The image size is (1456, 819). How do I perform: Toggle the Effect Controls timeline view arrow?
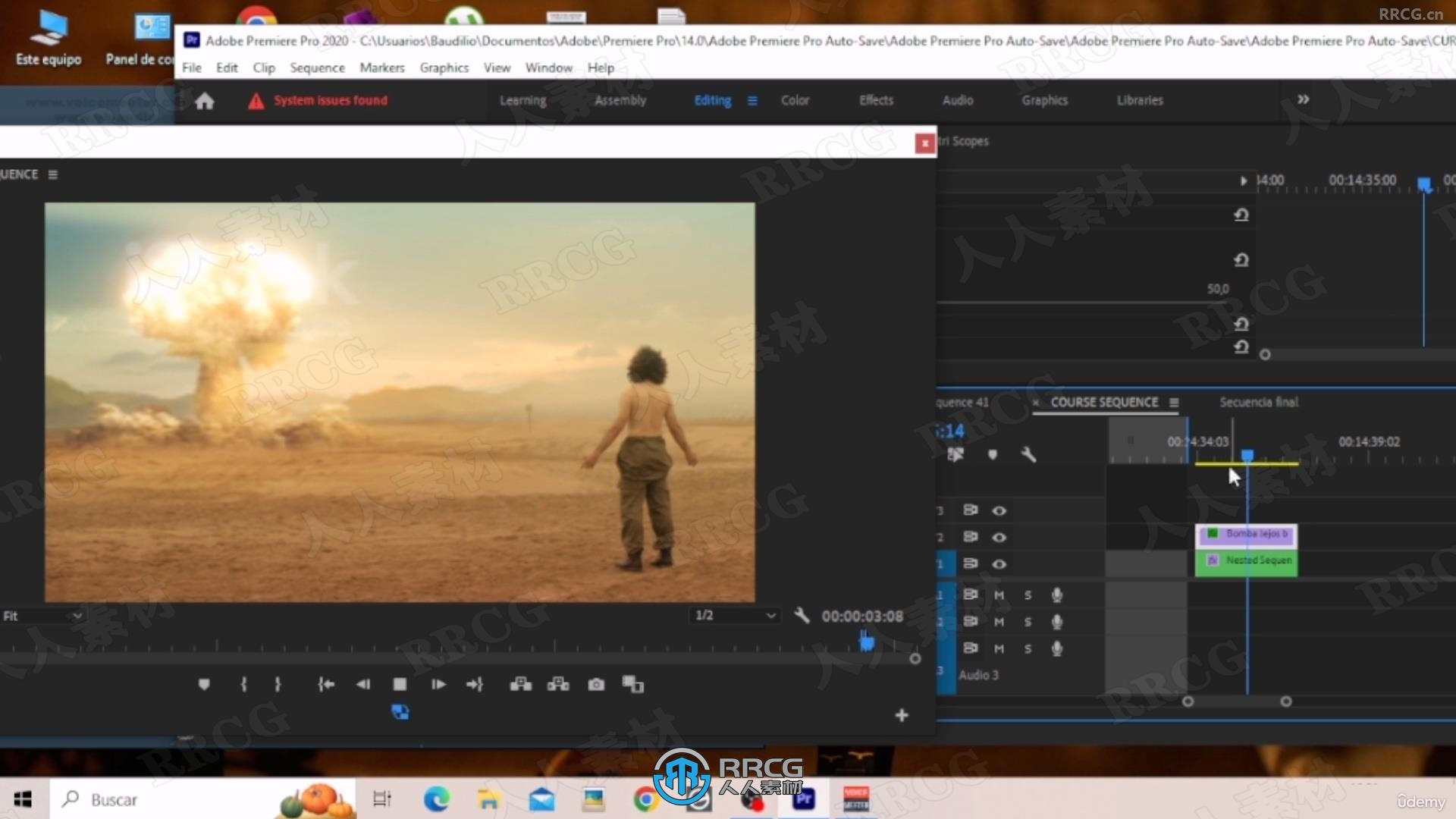(1243, 180)
